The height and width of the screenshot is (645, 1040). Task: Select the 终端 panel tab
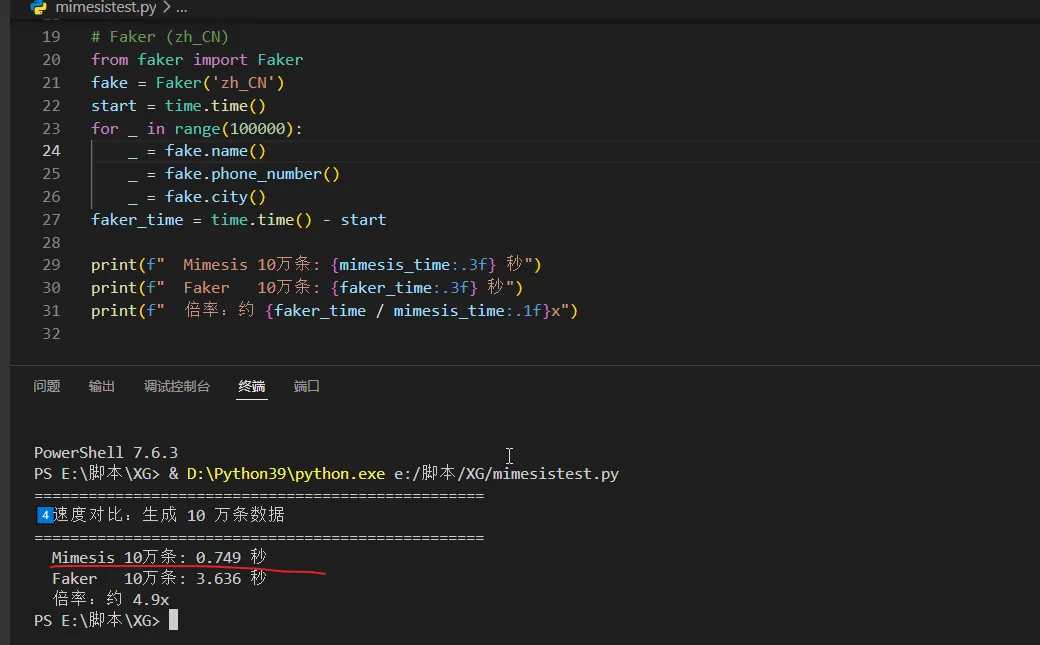click(252, 386)
